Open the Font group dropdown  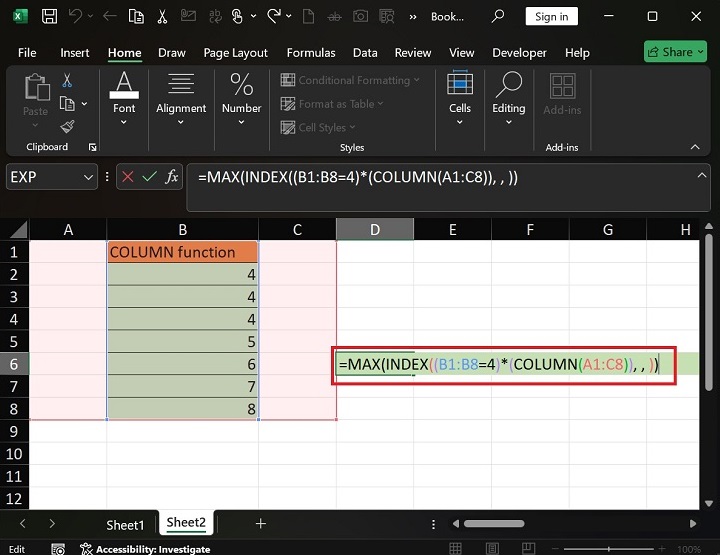coord(124,122)
